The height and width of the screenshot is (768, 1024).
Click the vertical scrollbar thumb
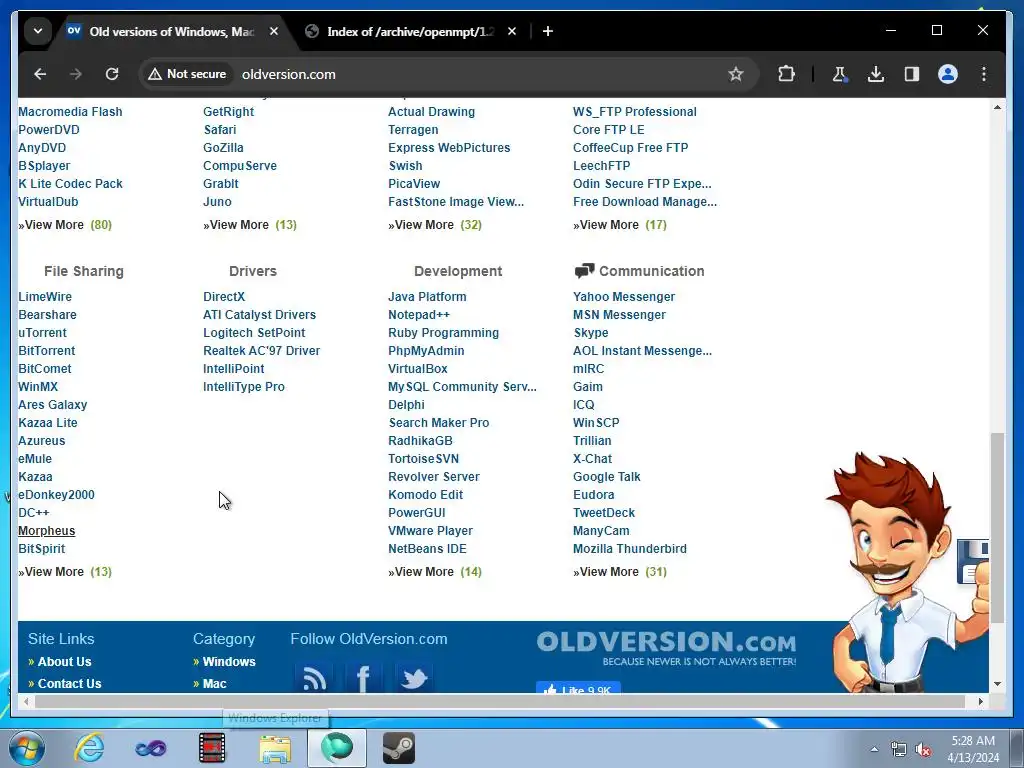point(997,528)
